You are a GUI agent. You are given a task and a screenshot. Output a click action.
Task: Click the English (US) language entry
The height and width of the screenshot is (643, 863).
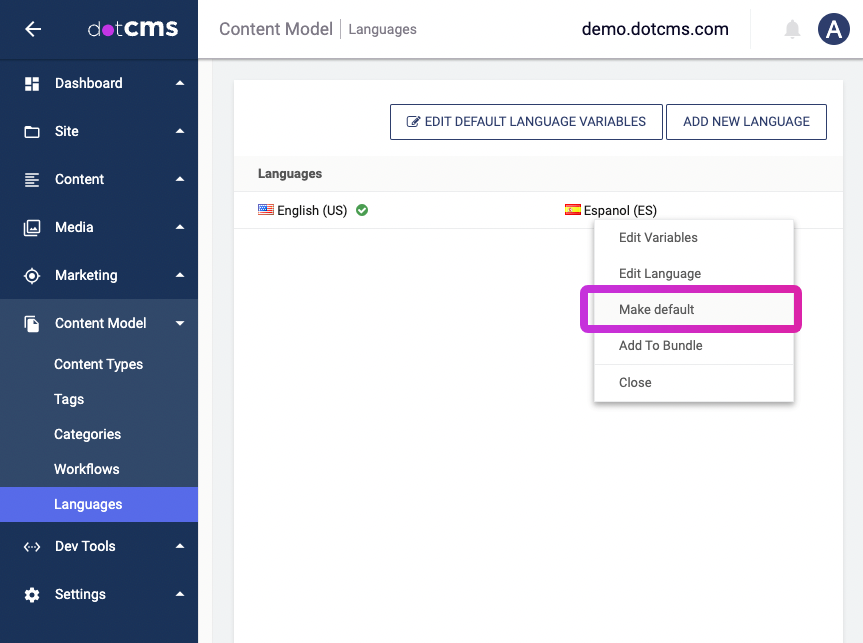[x=311, y=211]
